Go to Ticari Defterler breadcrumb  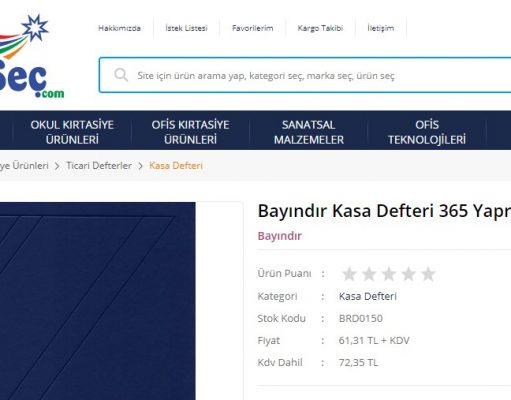(99, 165)
